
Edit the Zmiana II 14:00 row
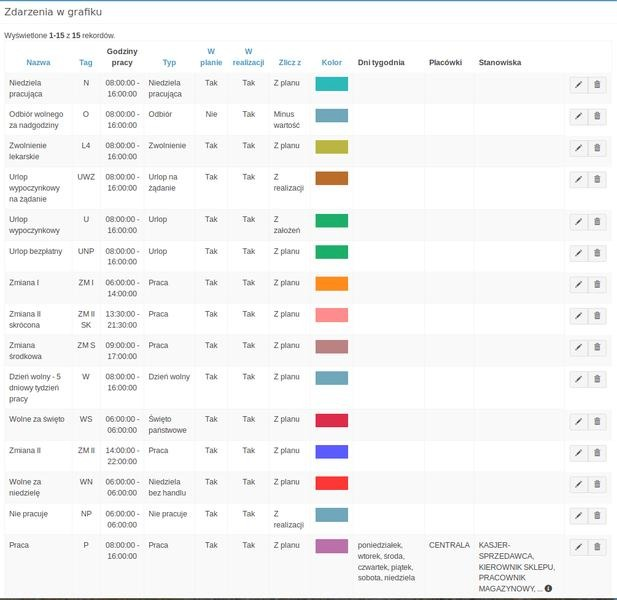(578, 453)
